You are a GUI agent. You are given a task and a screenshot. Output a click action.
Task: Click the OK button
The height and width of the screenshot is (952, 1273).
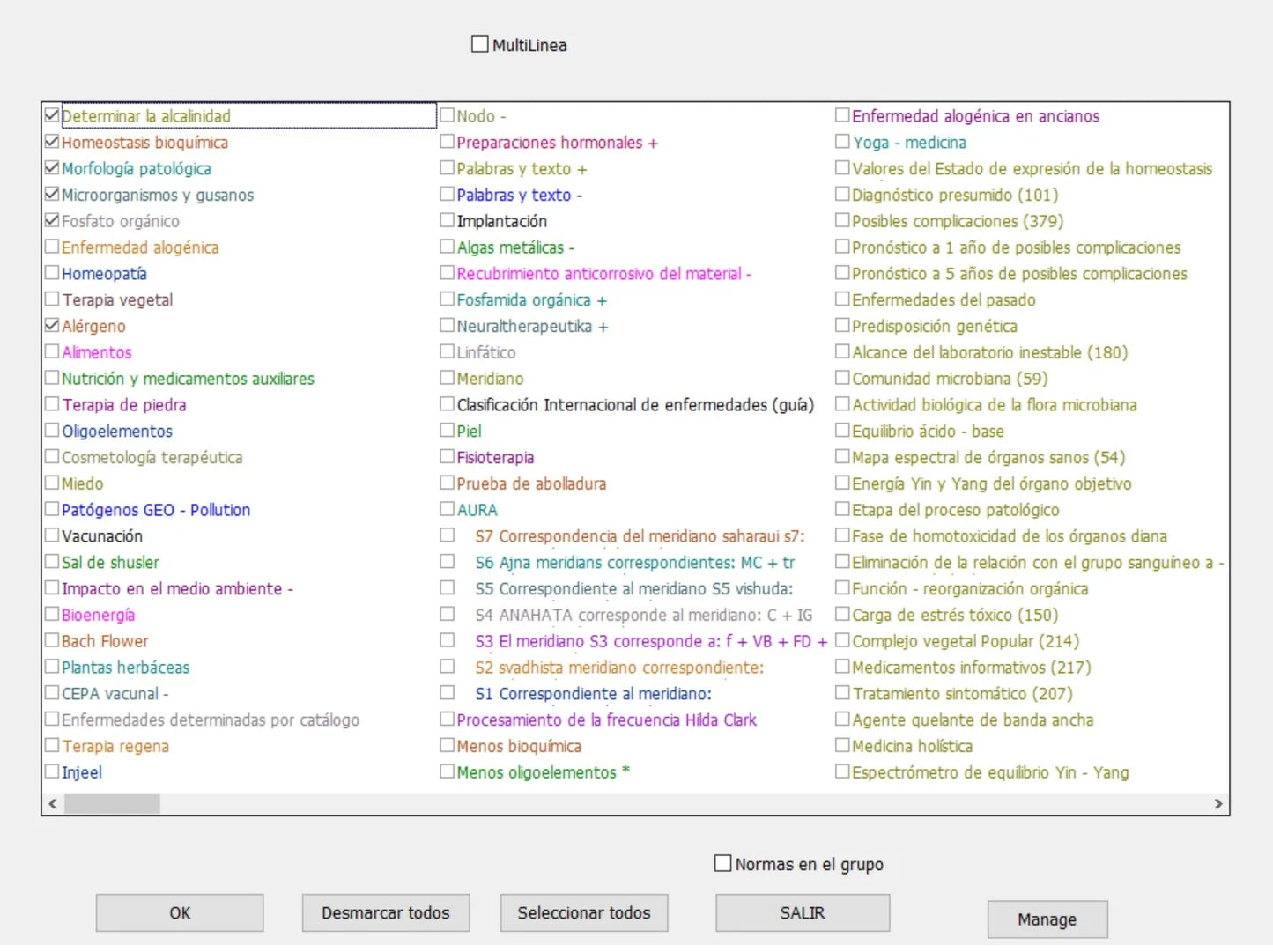tap(180, 913)
